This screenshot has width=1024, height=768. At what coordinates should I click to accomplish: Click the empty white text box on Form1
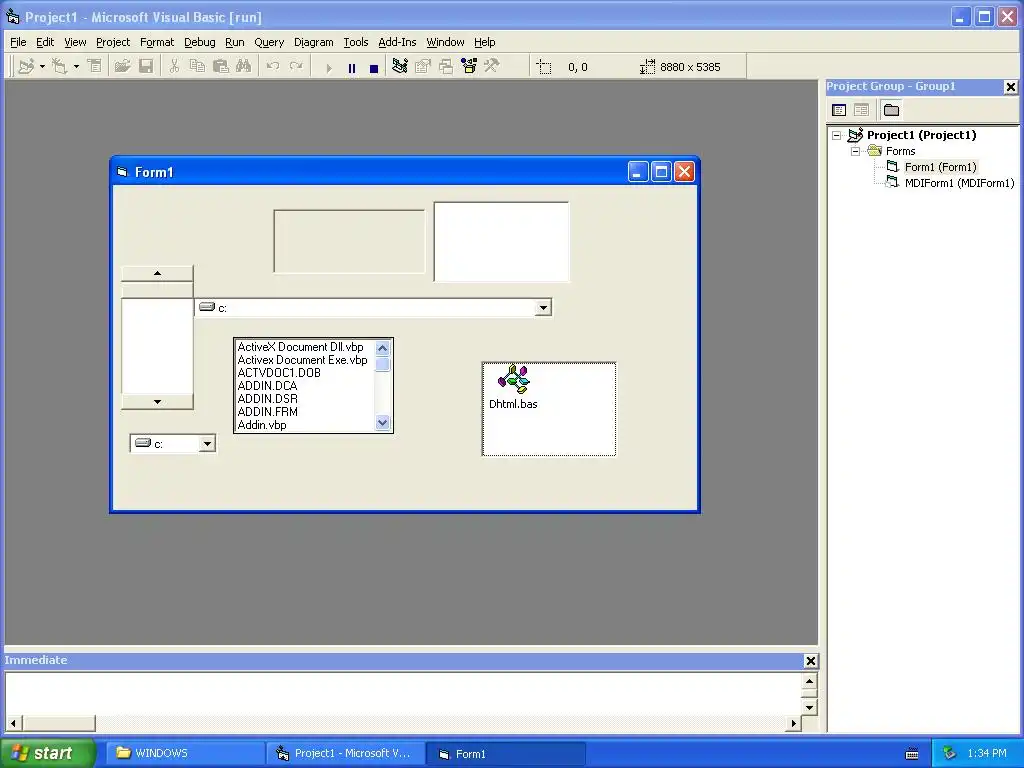click(x=502, y=242)
